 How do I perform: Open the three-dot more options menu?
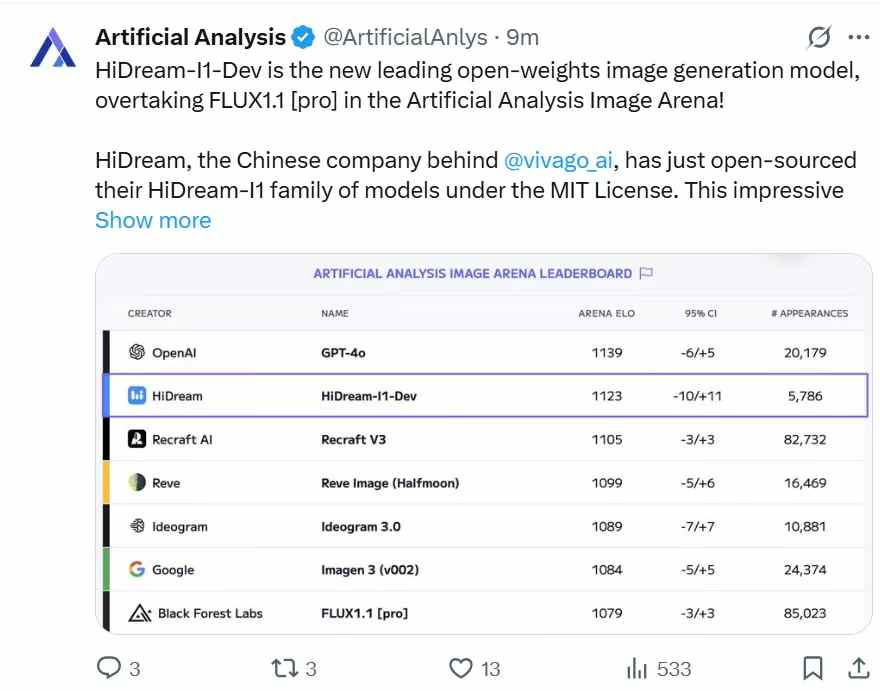(858, 38)
